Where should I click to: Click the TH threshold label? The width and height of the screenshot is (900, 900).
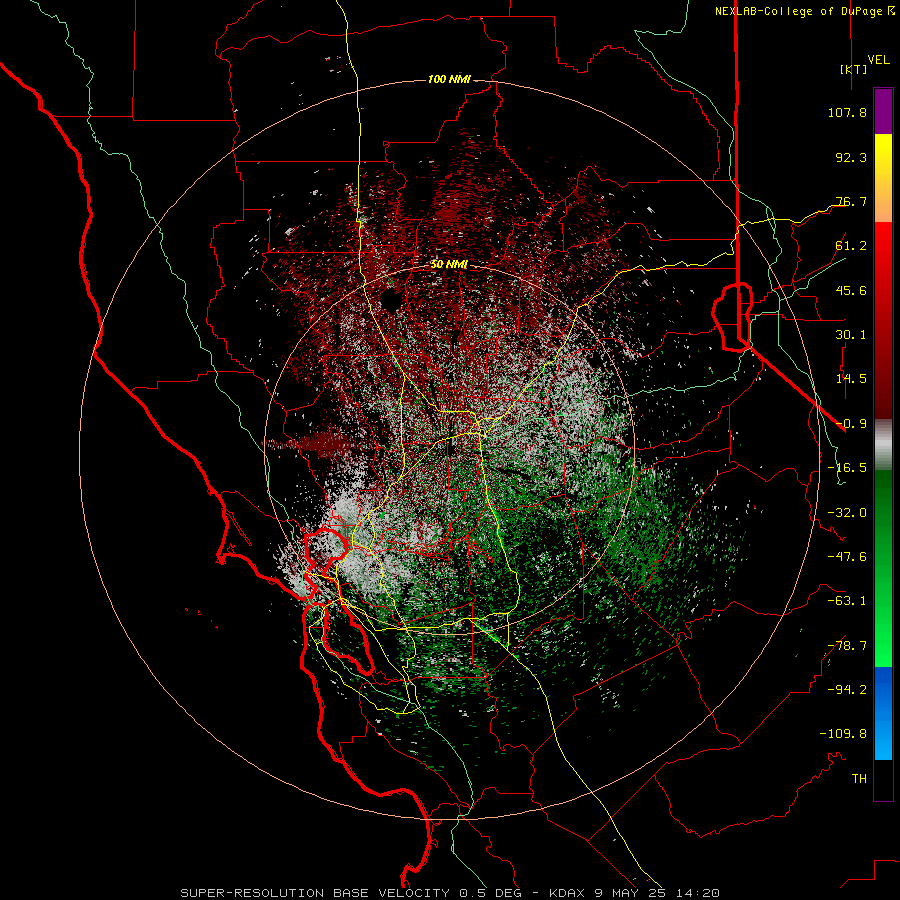pyautogui.click(x=859, y=779)
